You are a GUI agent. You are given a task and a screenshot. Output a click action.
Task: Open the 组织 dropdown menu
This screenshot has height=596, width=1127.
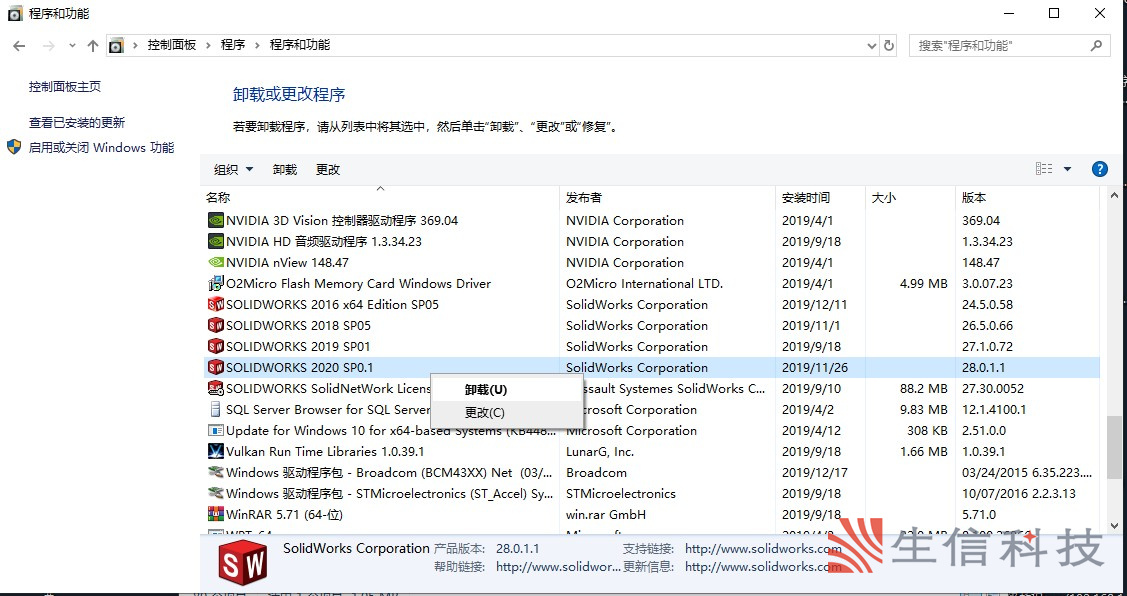pos(234,170)
